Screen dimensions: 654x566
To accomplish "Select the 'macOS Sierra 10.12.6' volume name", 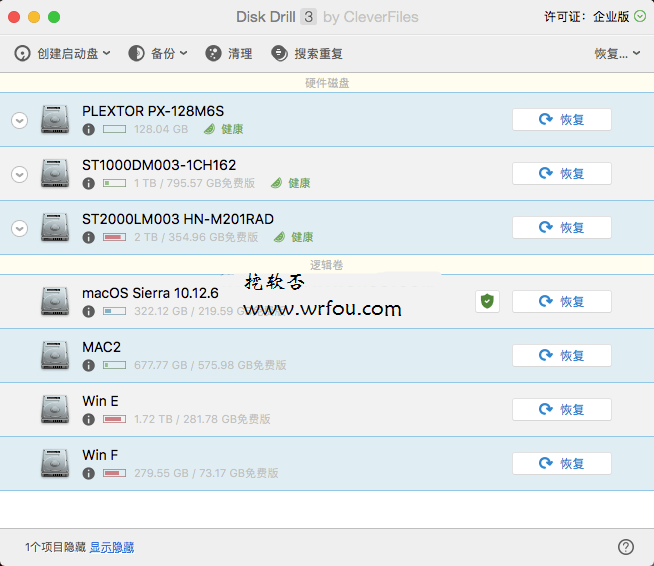I will pyautogui.click(x=150, y=293).
